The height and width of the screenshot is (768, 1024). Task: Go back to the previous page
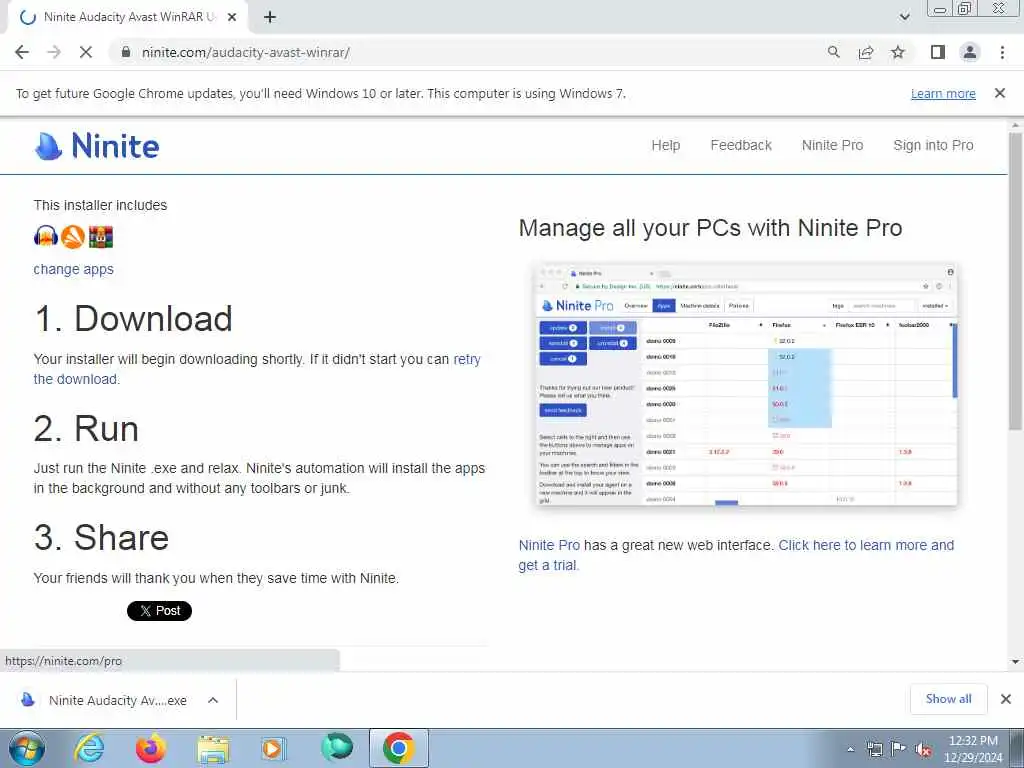[22, 52]
